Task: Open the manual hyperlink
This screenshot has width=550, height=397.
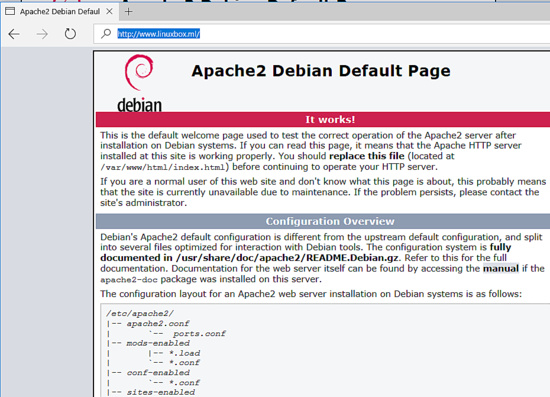Action: coord(501,269)
